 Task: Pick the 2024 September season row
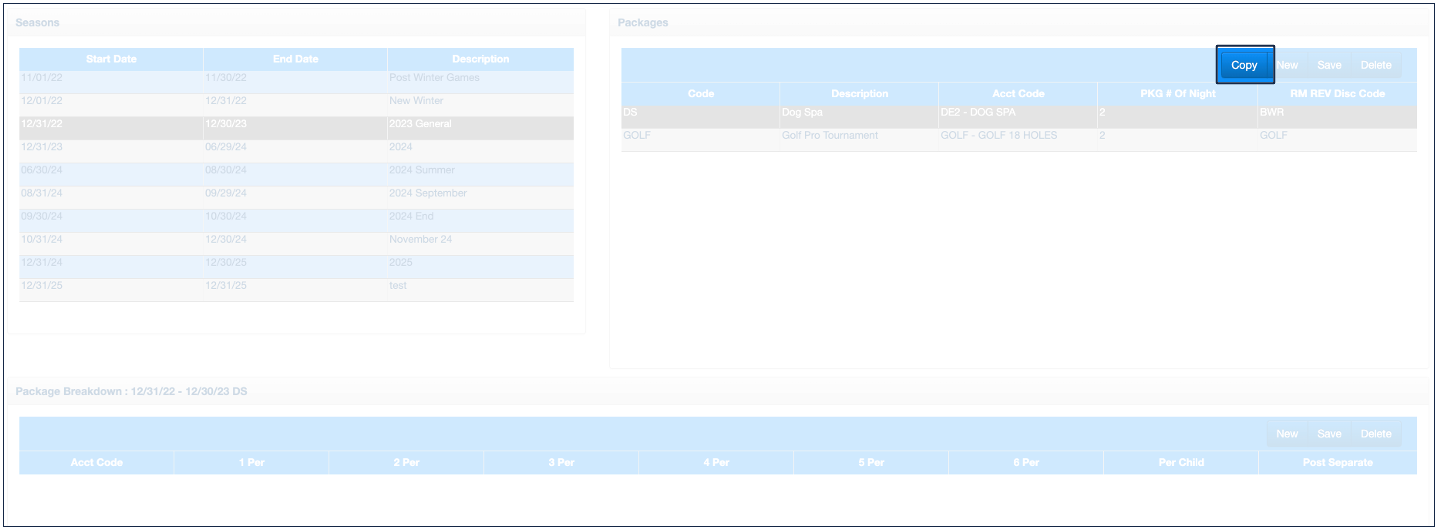coord(296,193)
